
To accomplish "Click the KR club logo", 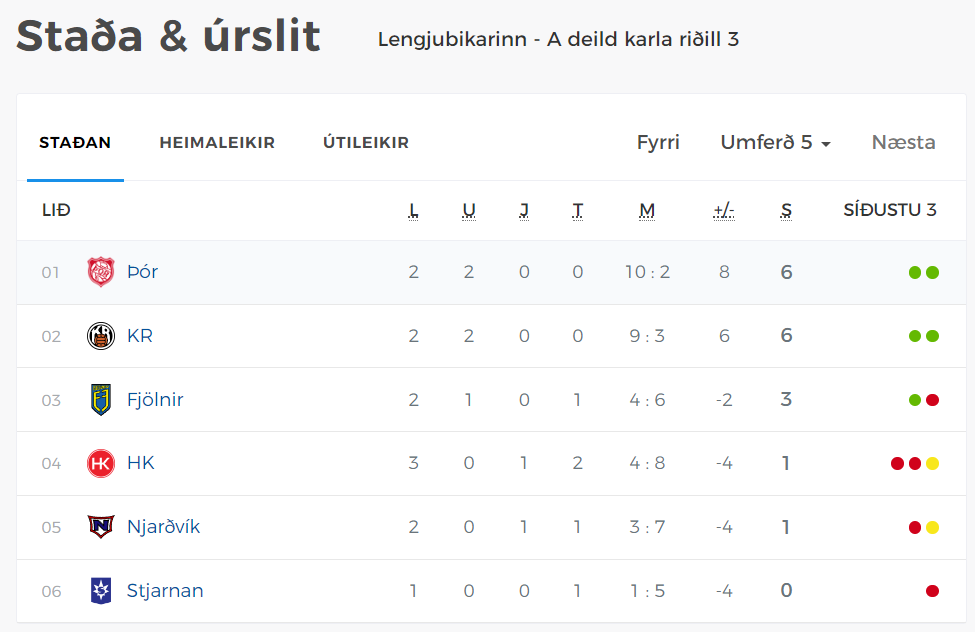I will (x=101, y=336).
